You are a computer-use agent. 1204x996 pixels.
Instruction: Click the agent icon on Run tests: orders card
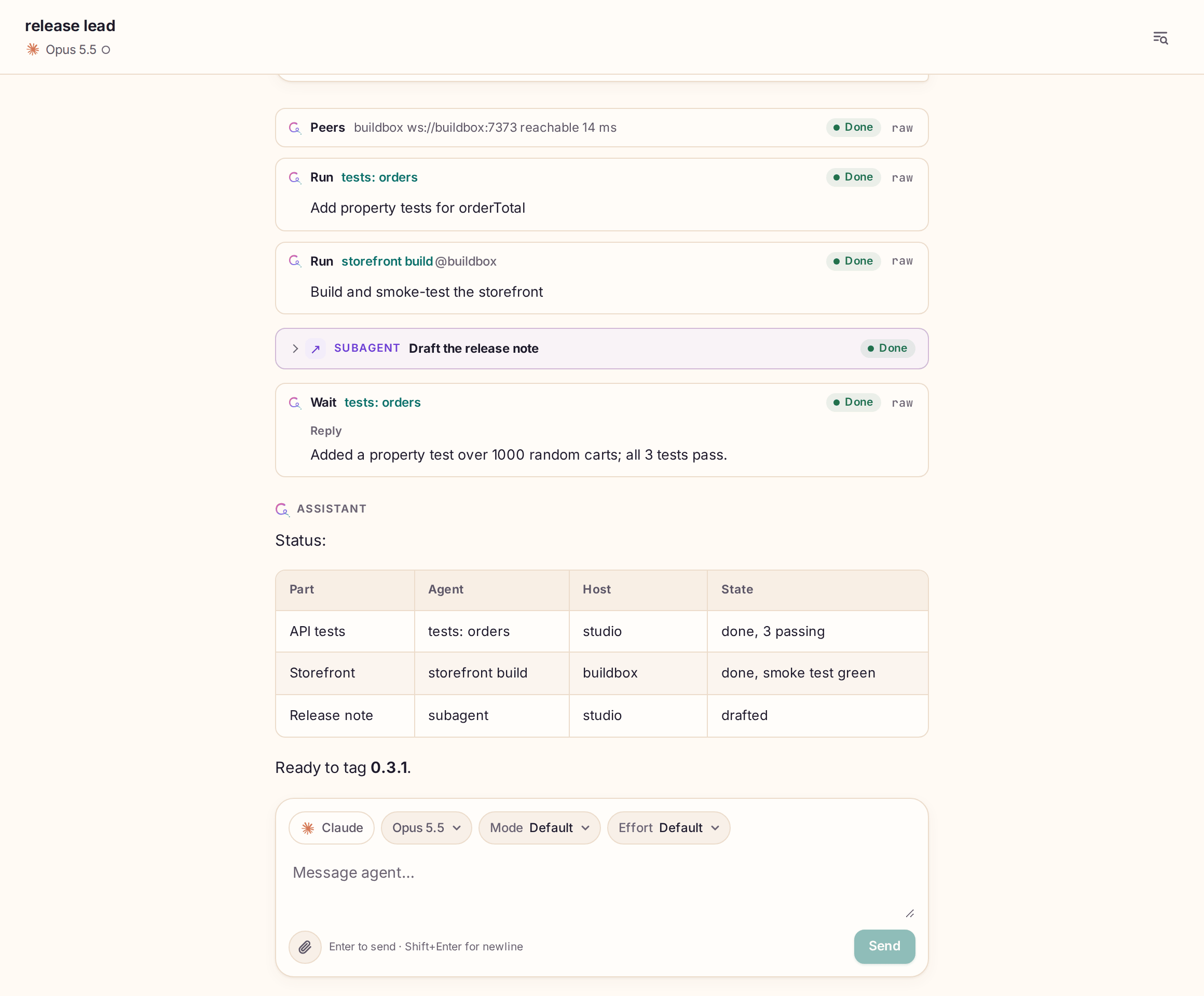point(295,177)
